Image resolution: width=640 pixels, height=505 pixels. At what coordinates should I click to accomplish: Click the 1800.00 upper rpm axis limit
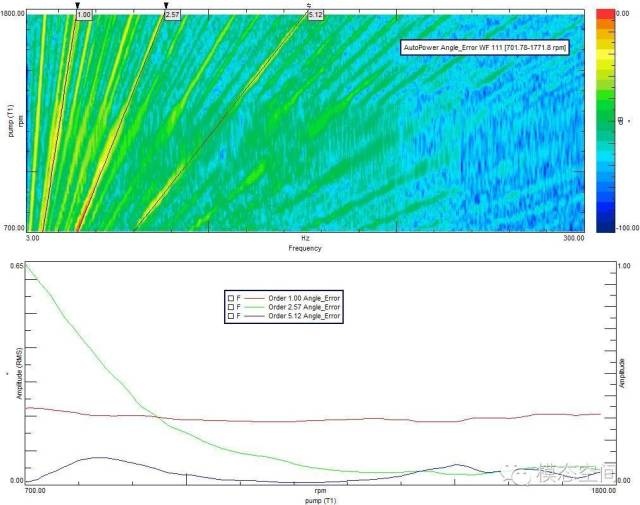(x=13, y=14)
